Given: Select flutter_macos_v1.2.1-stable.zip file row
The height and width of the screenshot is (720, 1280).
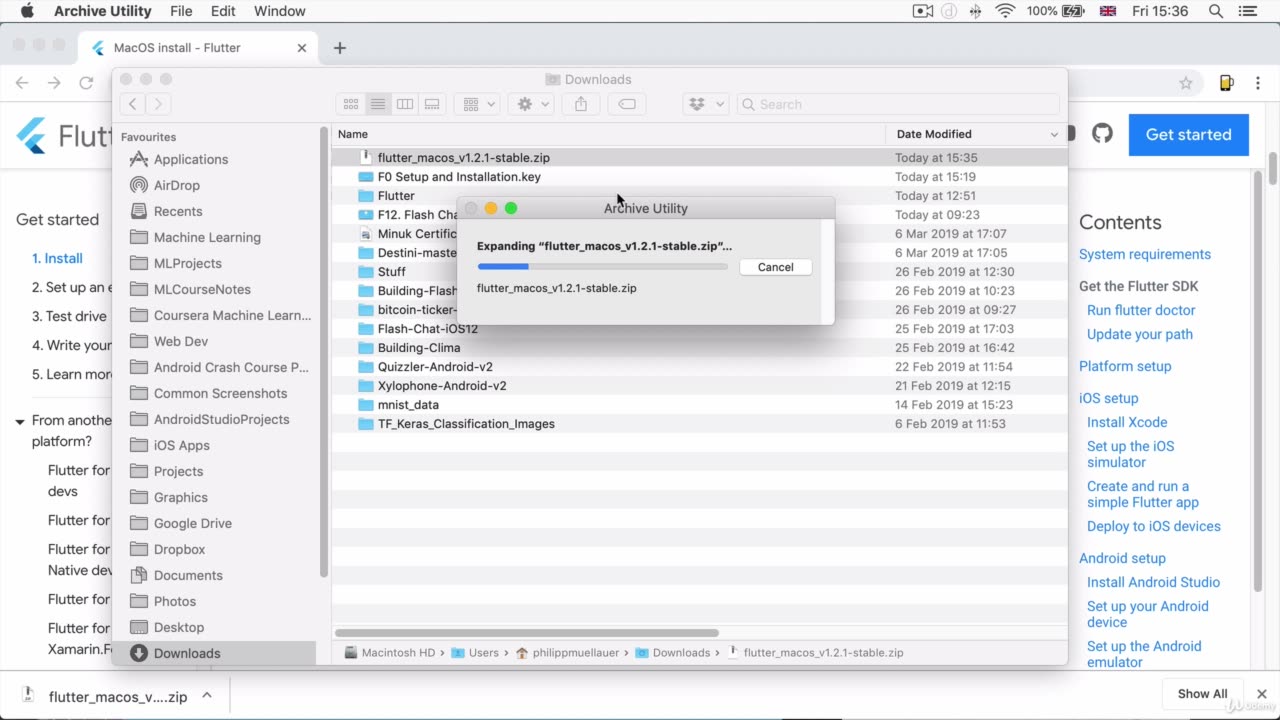Looking at the screenshot, I should [x=699, y=157].
